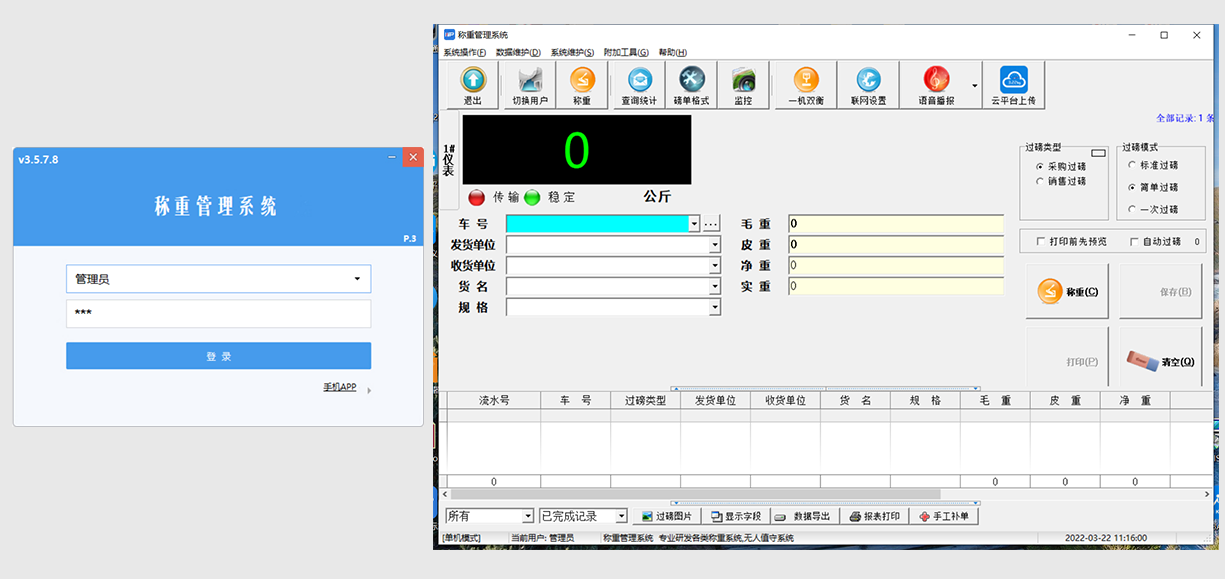Image resolution: width=1225 pixels, height=579 pixels.
Task: Open 查询统计 query statistics tool
Action: point(639,85)
